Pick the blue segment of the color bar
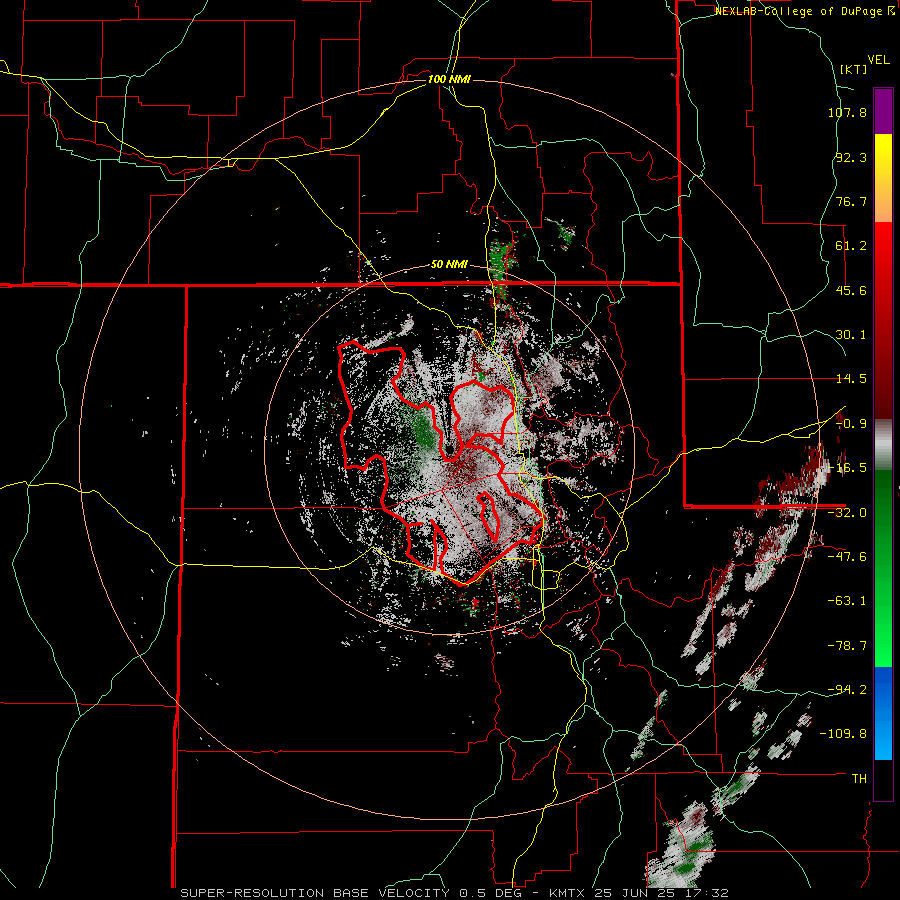This screenshot has width=900, height=900. click(883, 713)
